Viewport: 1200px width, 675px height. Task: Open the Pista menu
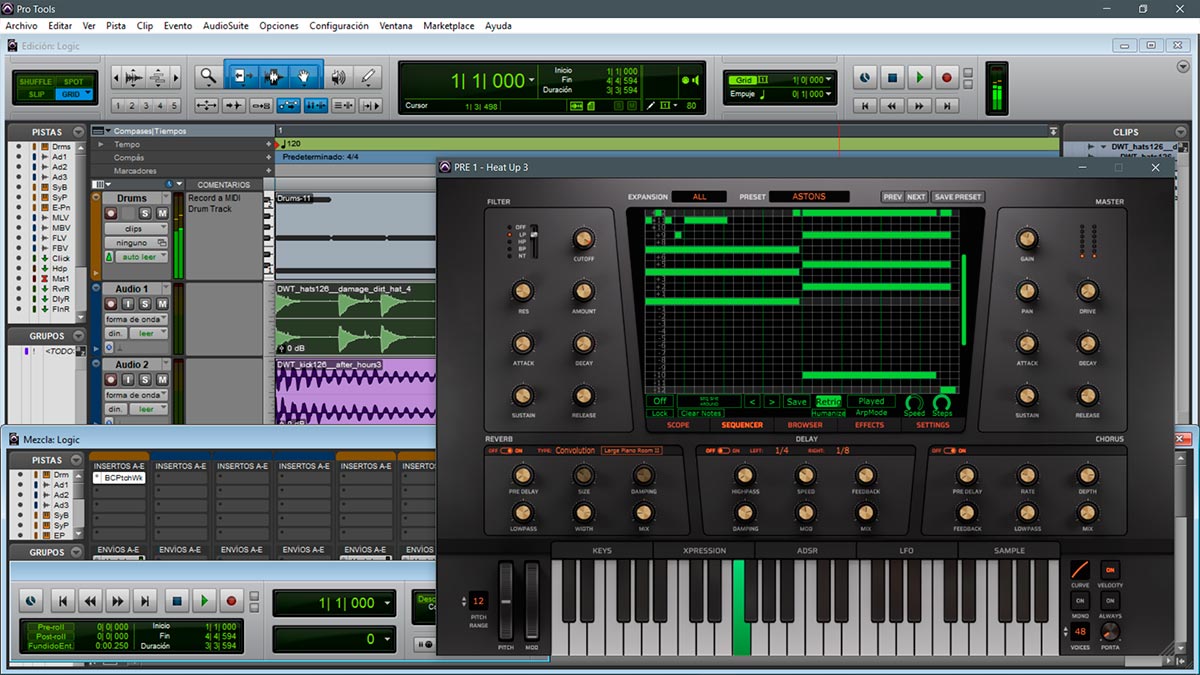[116, 25]
